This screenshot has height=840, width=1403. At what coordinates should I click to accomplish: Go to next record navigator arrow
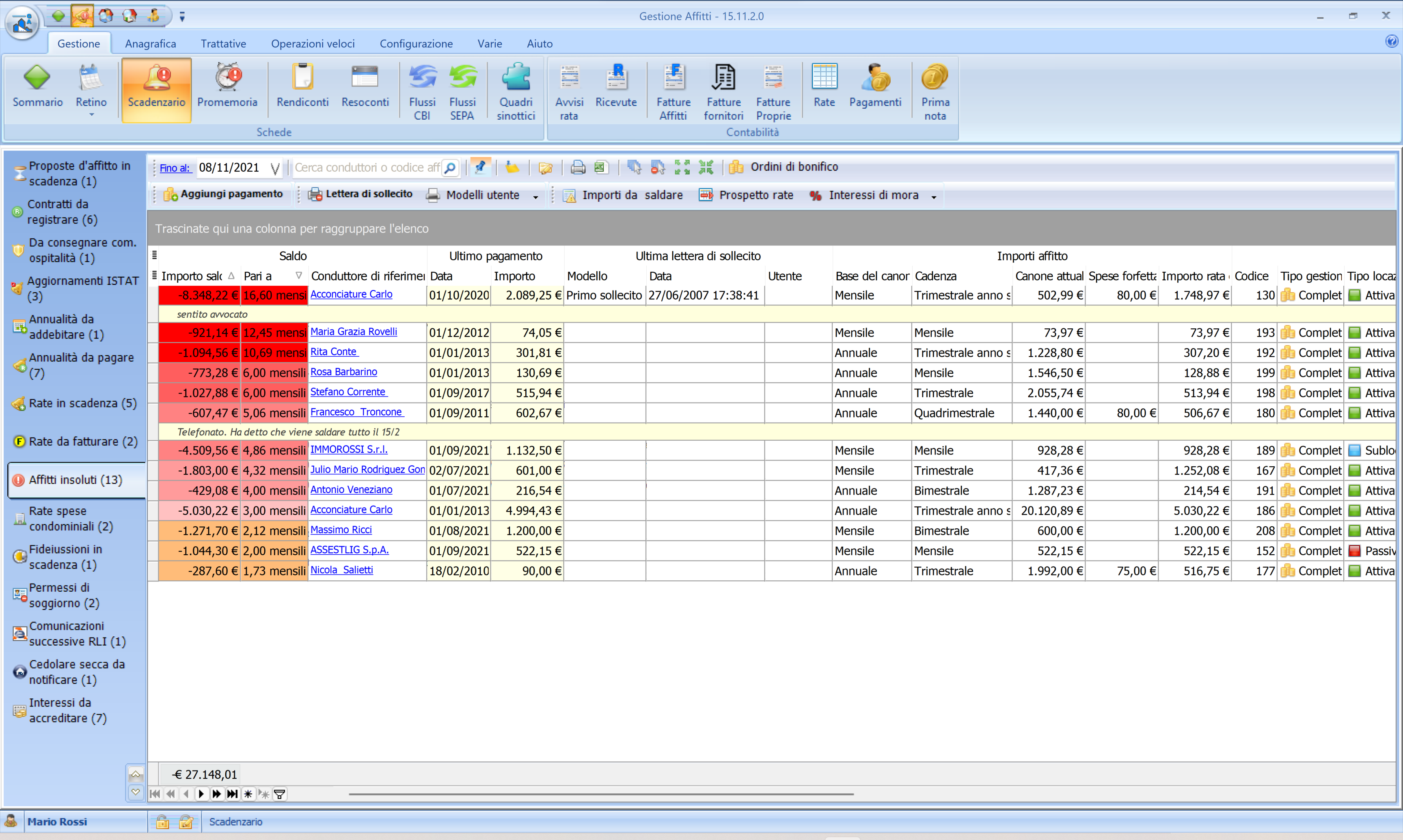pyautogui.click(x=201, y=794)
